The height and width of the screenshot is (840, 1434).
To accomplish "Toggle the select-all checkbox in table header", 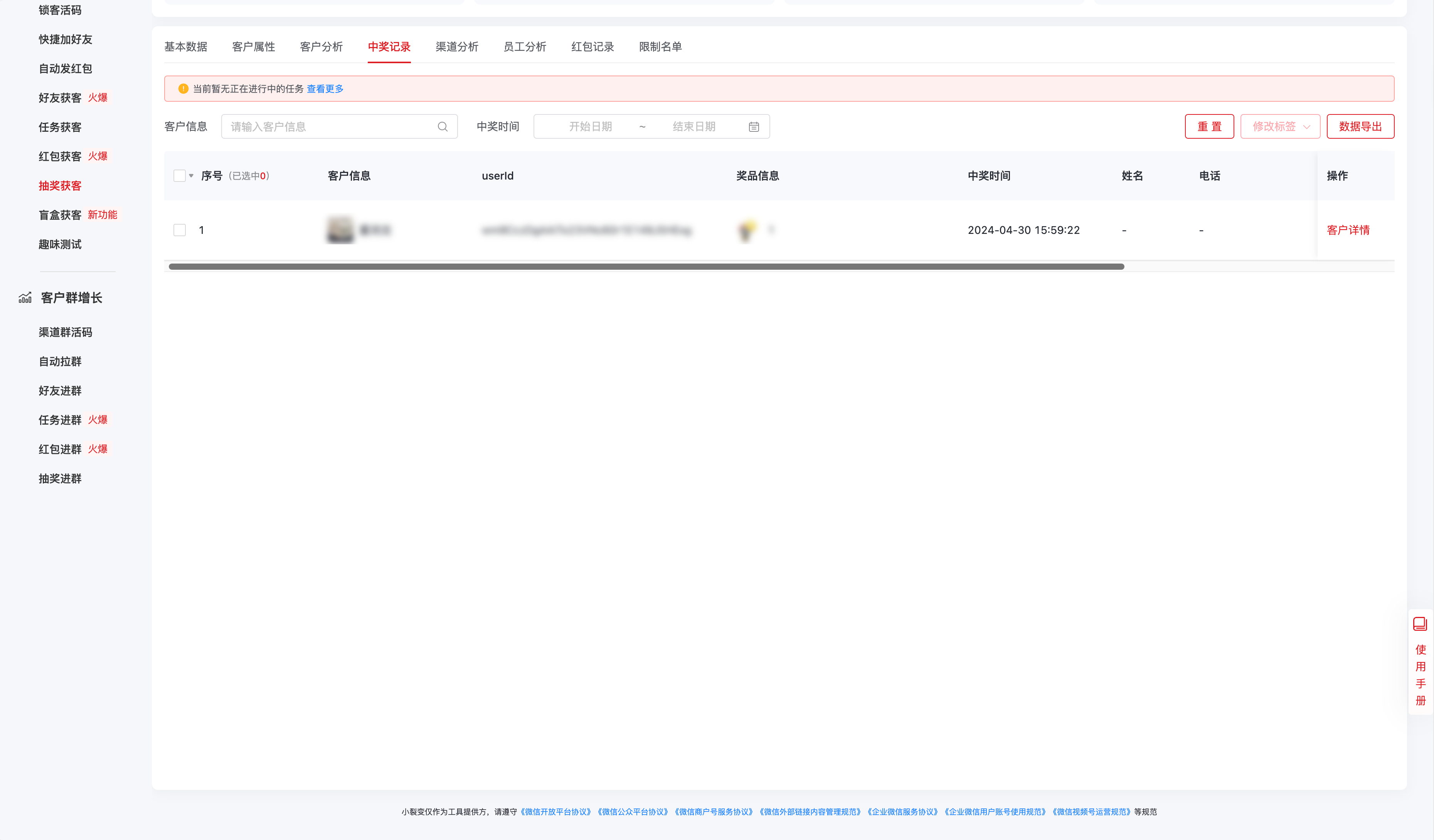I will point(180,176).
